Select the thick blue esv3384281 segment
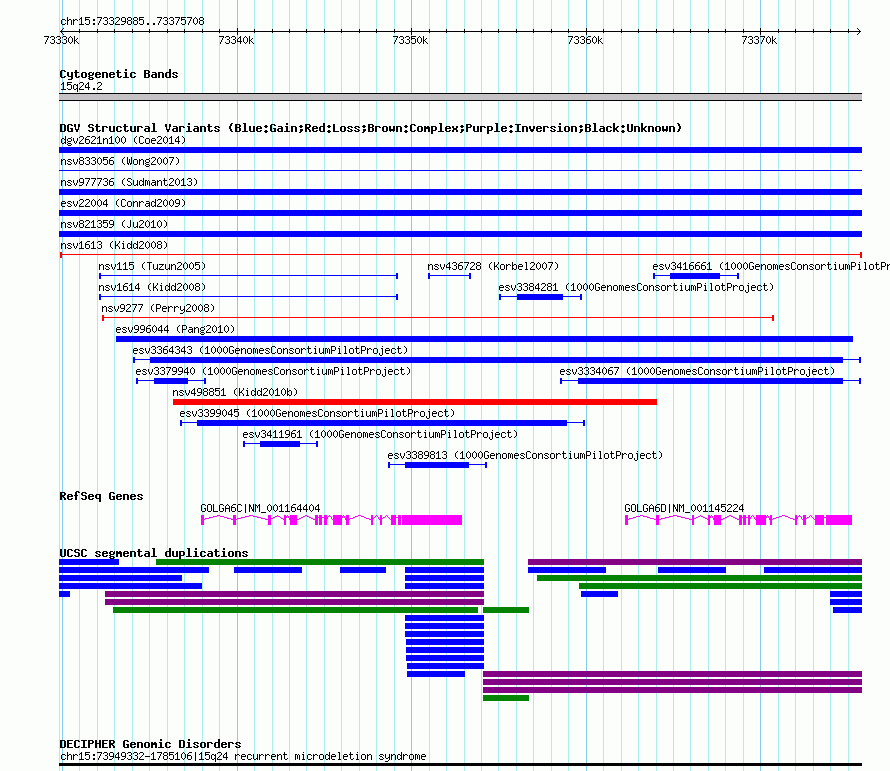Screen dimensions: 890x771 pyautogui.click(x=540, y=297)
